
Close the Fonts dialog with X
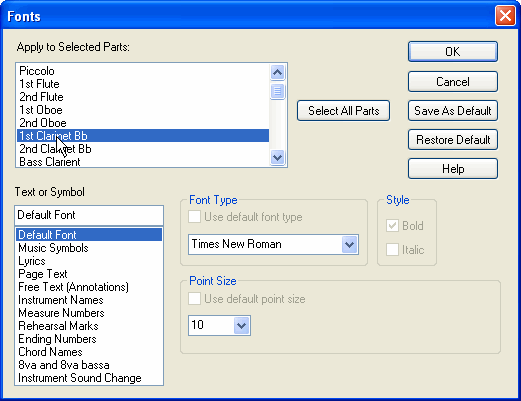[505, 16]
